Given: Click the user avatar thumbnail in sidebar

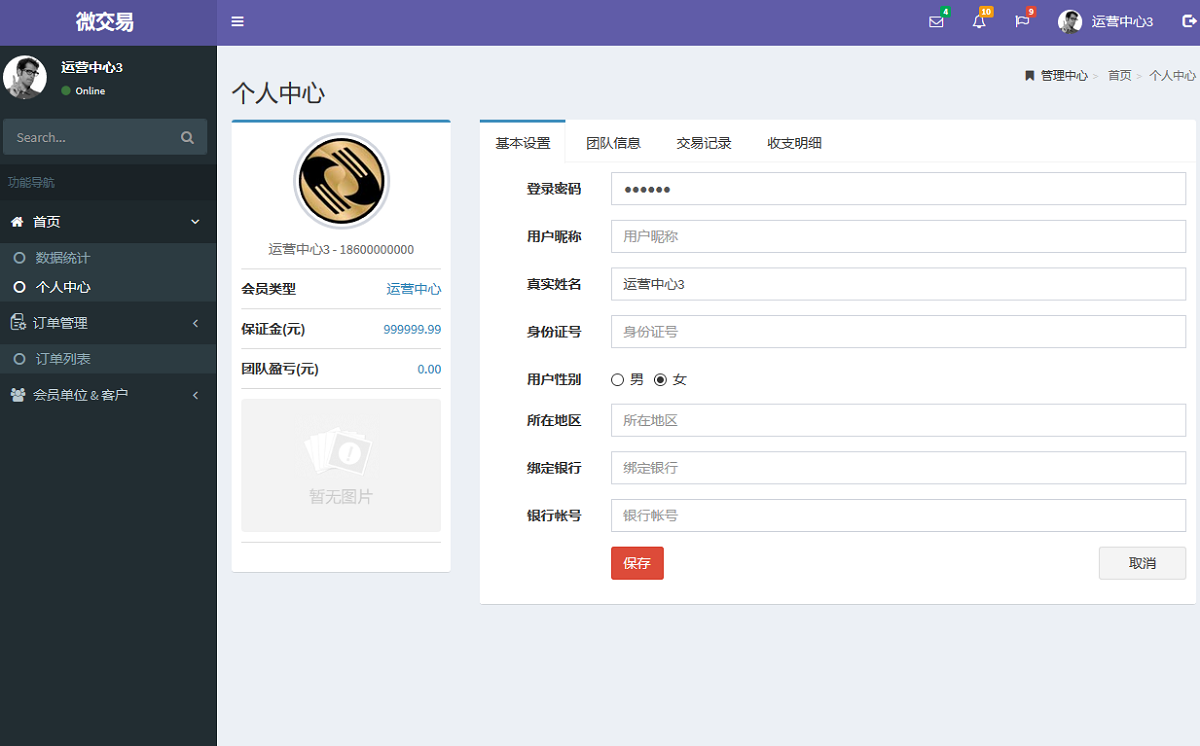Looking at the screenshot, I should click(x=24, y=76).
